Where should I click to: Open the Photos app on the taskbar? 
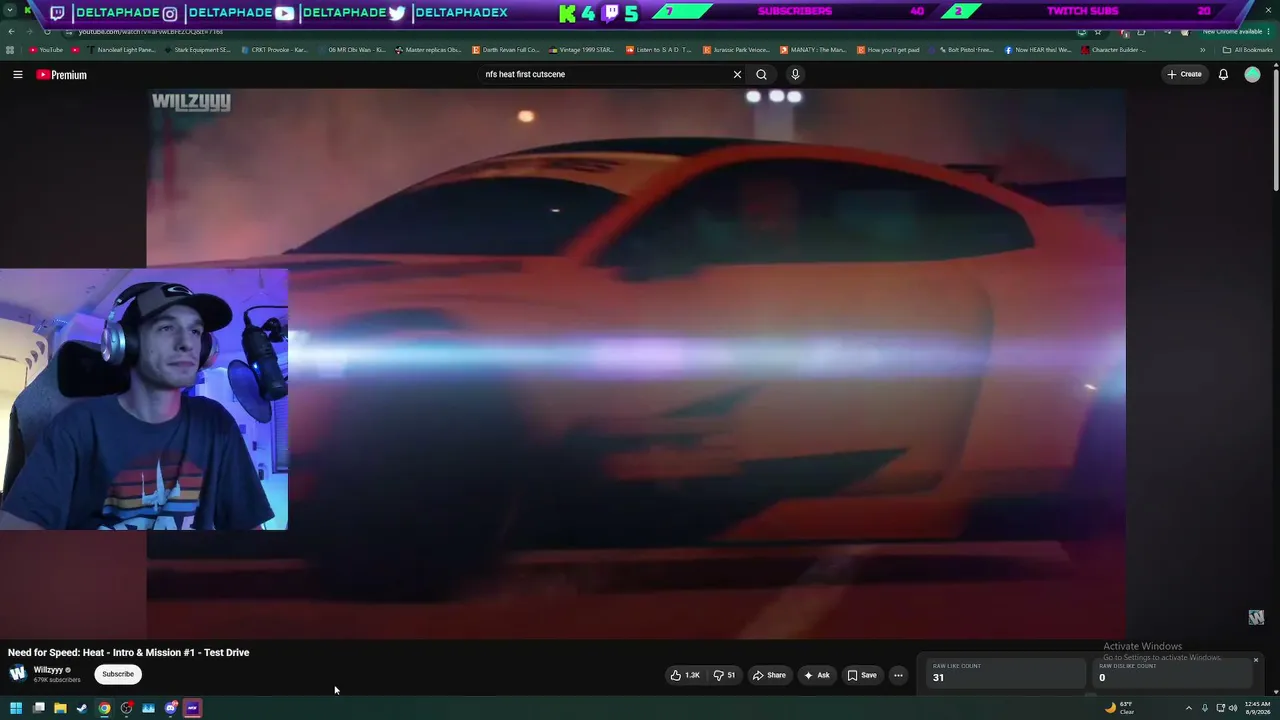click(148, 708)
